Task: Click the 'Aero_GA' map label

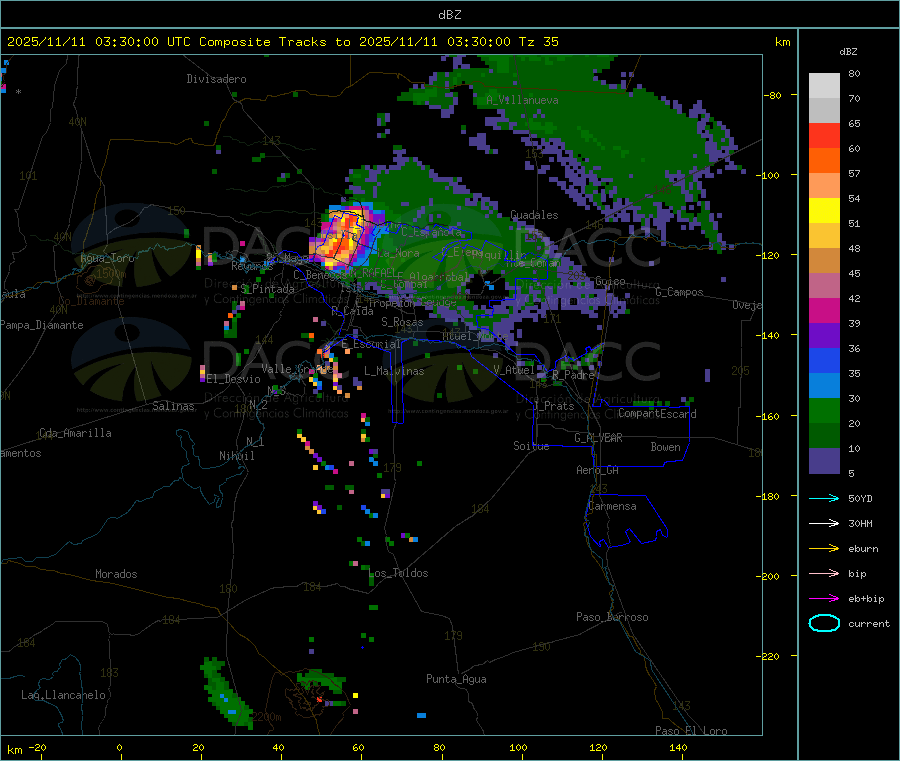Action: pyautogui.click(x=598, y=470)
